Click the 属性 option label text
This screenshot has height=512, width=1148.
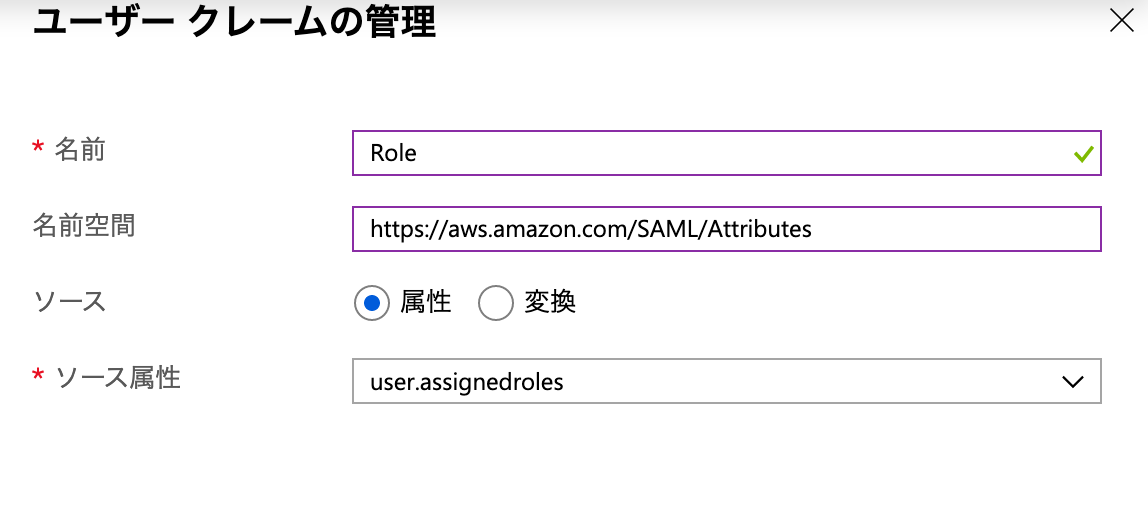(x=426, y=302)
